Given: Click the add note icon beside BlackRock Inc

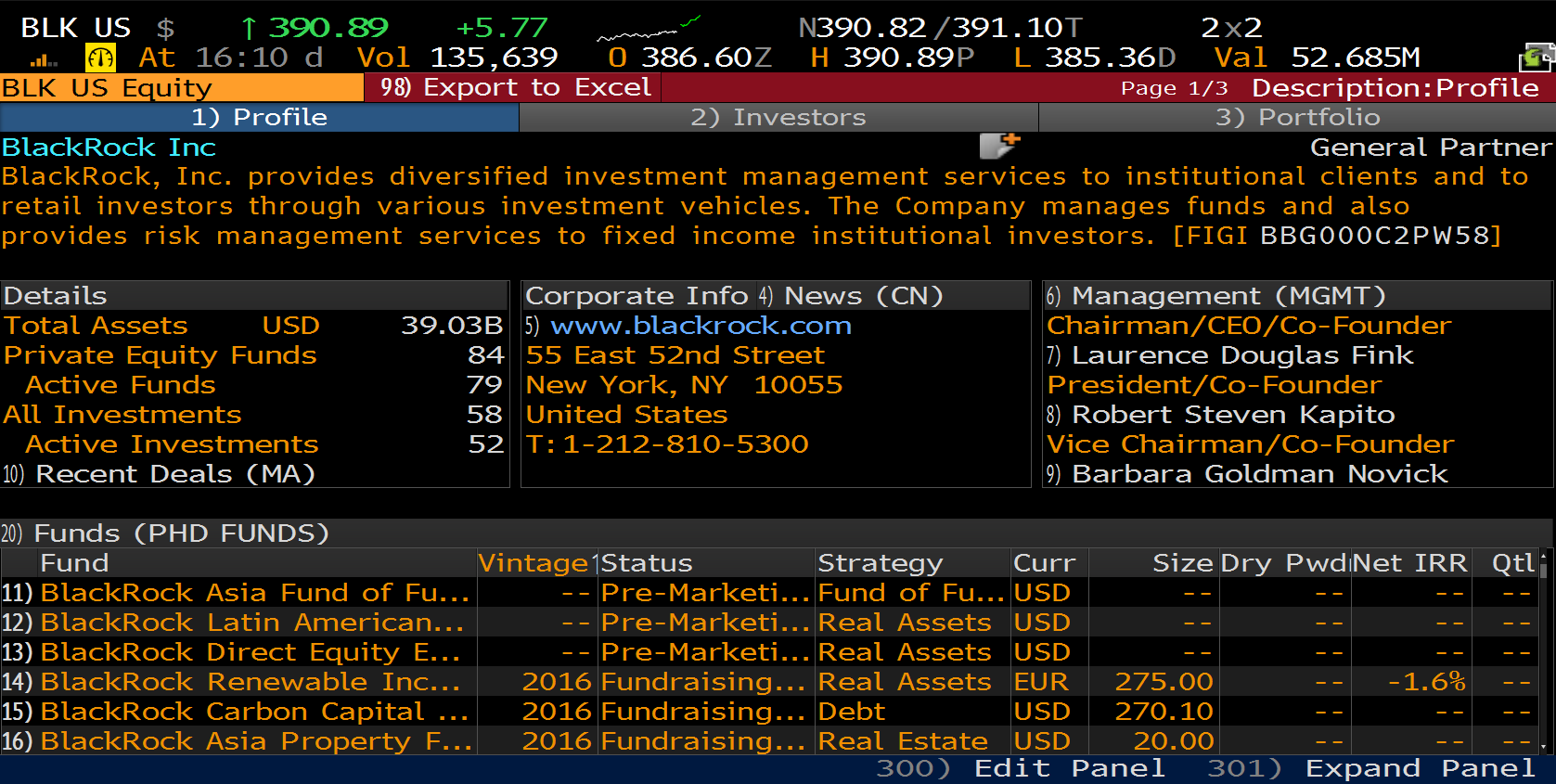Looking at the screenshot, I should click(999, 146).
